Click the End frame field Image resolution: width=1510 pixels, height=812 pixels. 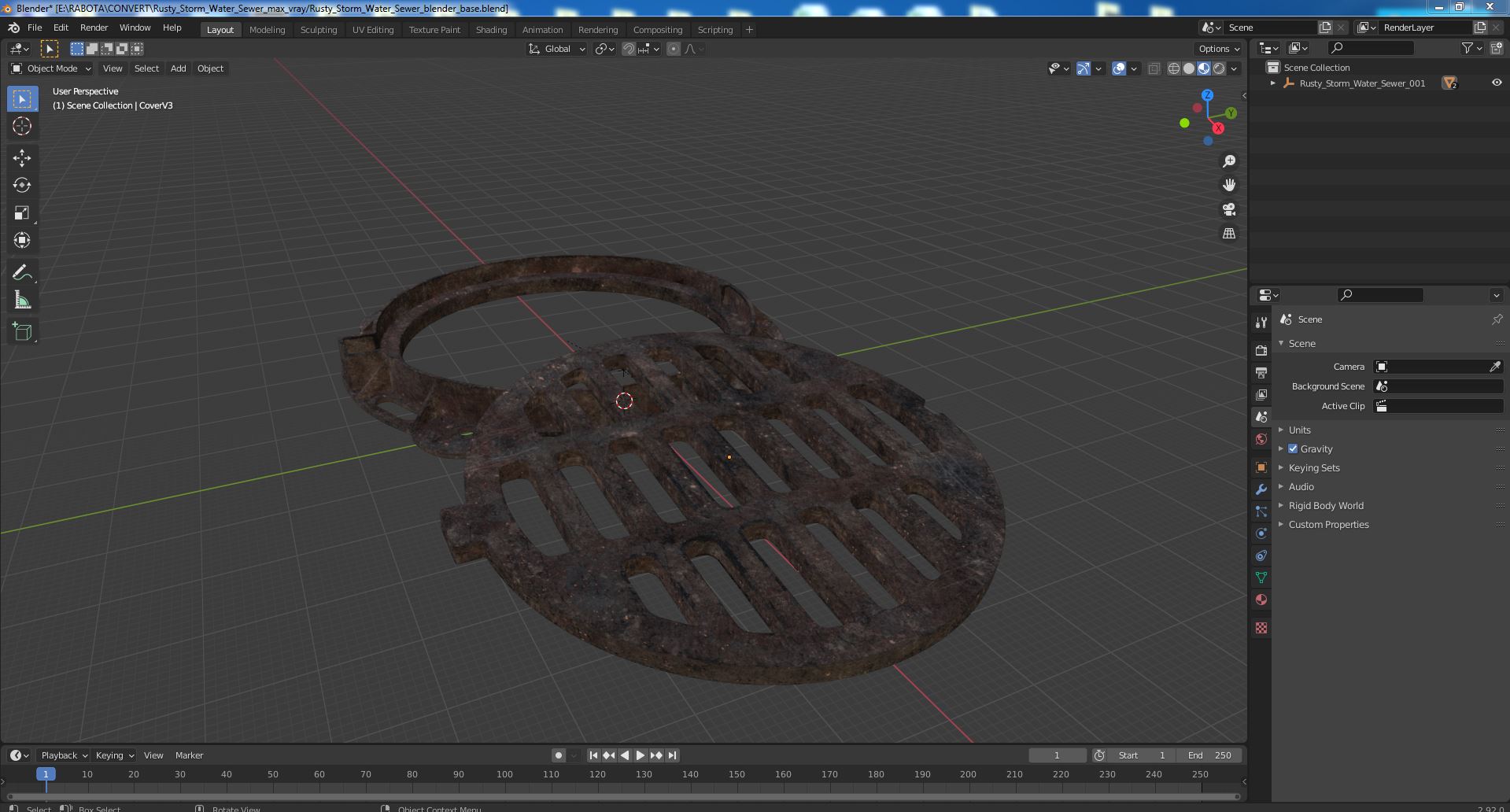point(1209,755)
